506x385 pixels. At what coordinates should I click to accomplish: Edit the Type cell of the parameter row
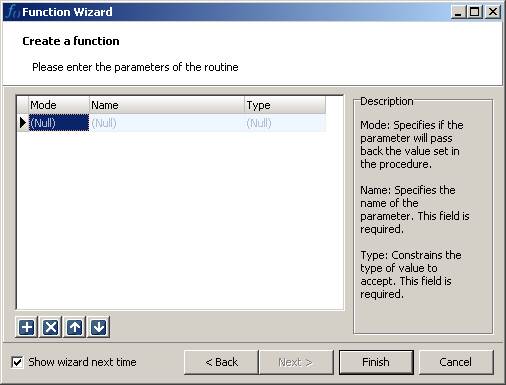click(285, 123)
